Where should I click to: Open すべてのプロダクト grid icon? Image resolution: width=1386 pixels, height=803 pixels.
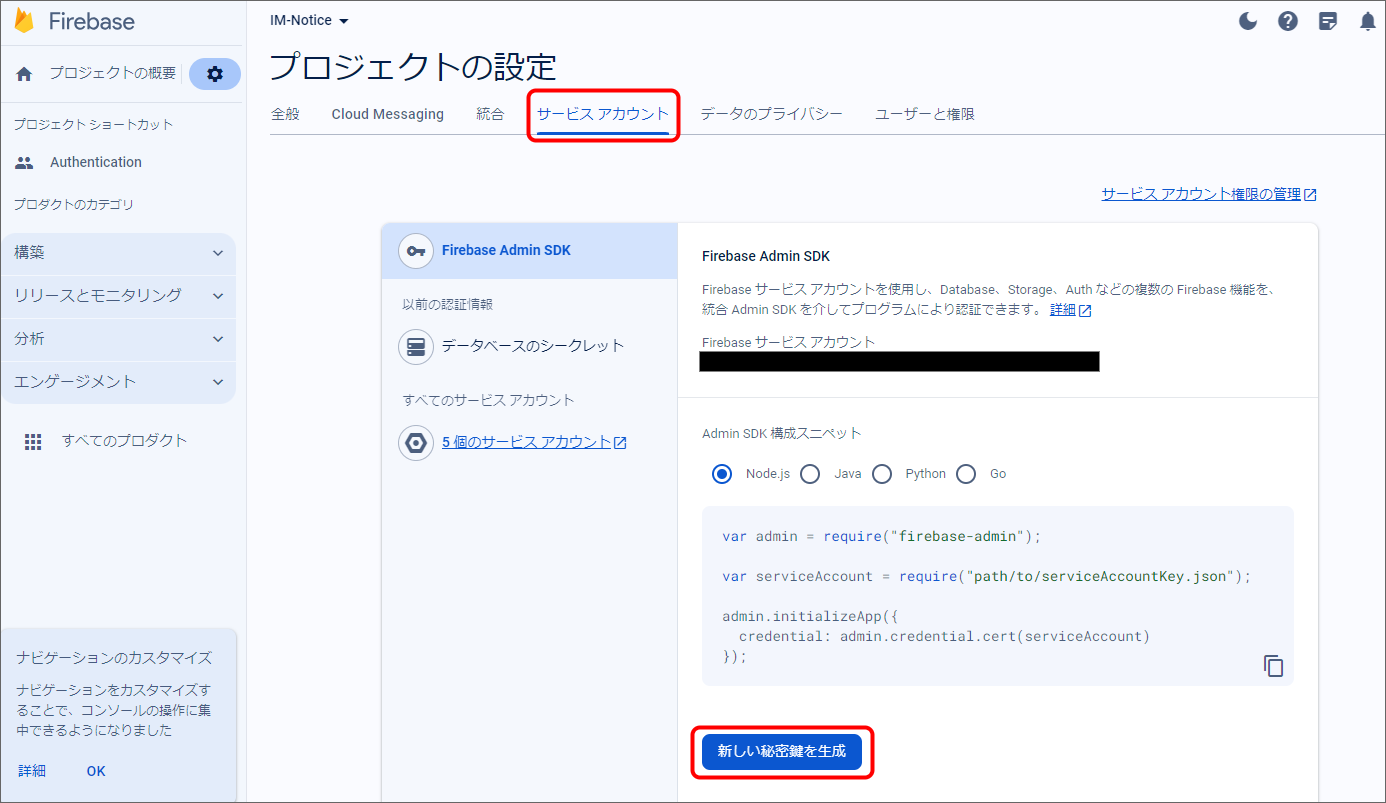coord(33,441)
